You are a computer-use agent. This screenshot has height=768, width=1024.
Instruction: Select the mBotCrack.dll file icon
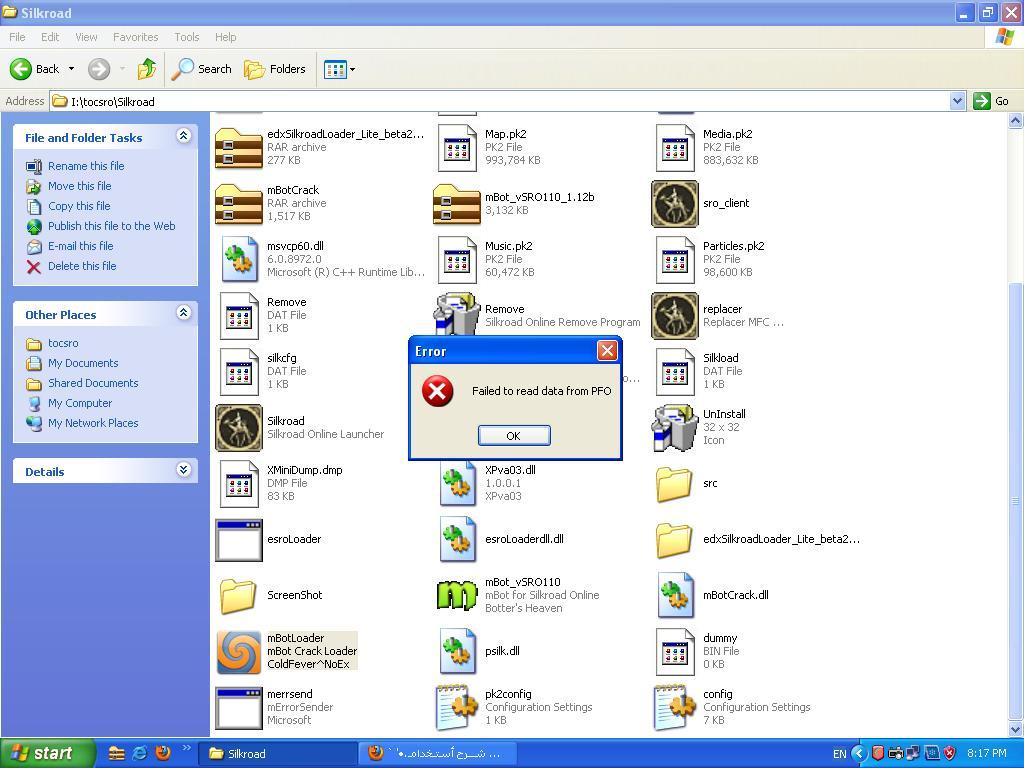[x=675, y=596]
